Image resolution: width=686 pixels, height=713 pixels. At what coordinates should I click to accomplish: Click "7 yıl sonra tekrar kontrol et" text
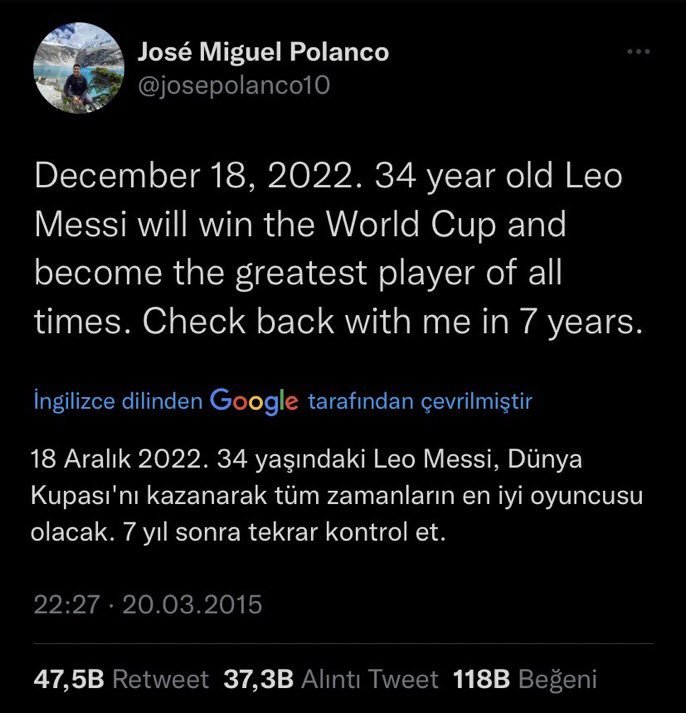[290, 532]
